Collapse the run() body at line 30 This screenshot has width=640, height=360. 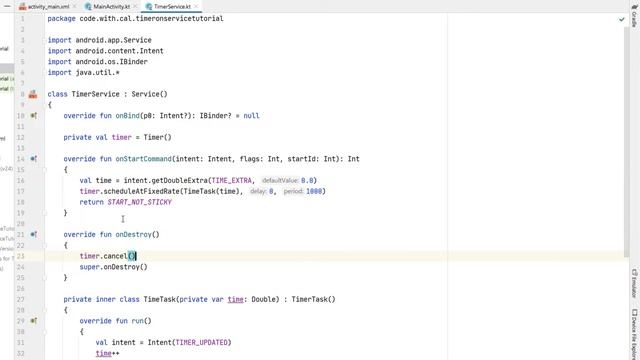[45, 332]
